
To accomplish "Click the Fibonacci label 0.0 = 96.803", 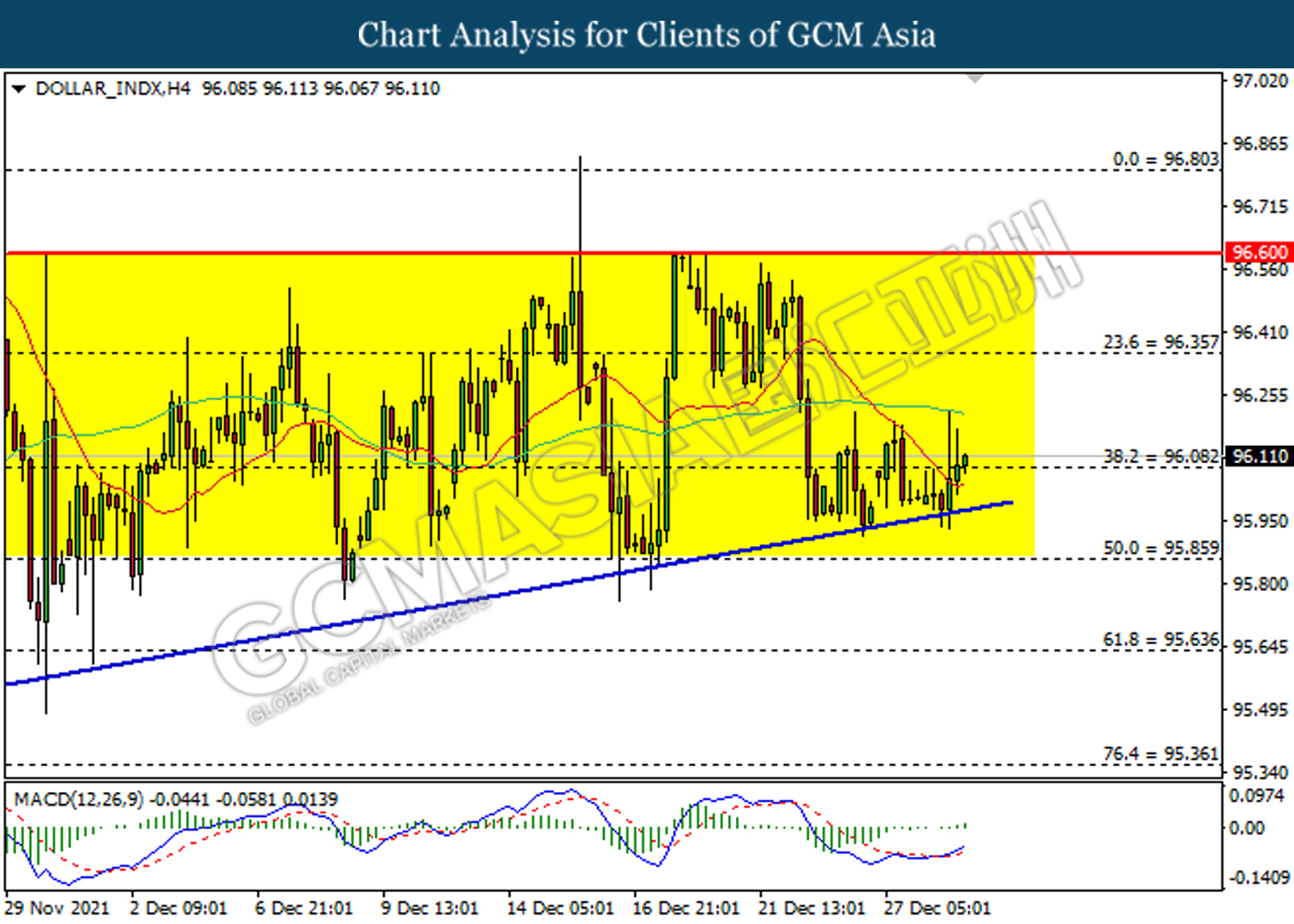I will [x=1165, y=159].
